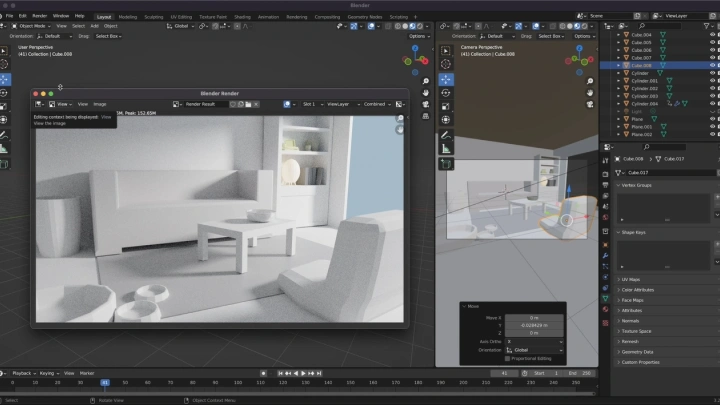The width and height of the screenshot is (720, 405).
Task: Select the Move tool in camera viewport toolbar
Action: (446, 78)
